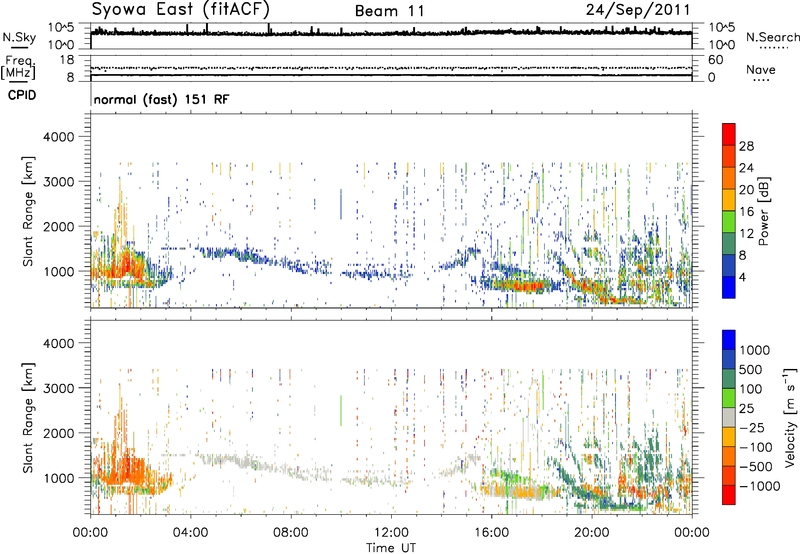Click the '16' value on the power colorbar
This screenshot has height=554, width=800.
(746, 212)
